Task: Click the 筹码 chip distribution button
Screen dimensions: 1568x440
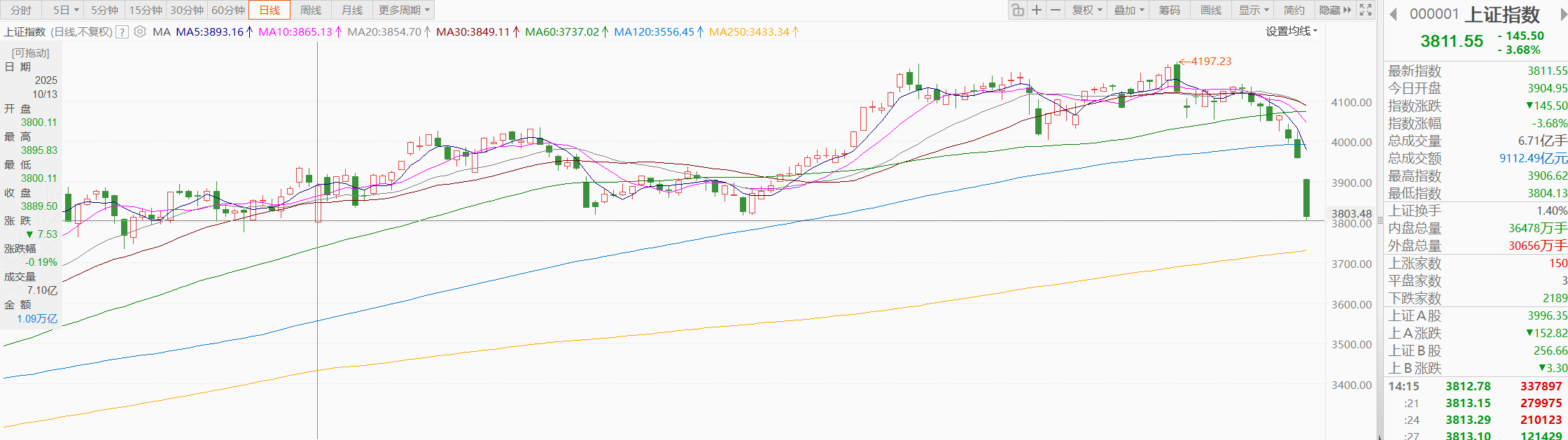Action: tap(1169, 10)
